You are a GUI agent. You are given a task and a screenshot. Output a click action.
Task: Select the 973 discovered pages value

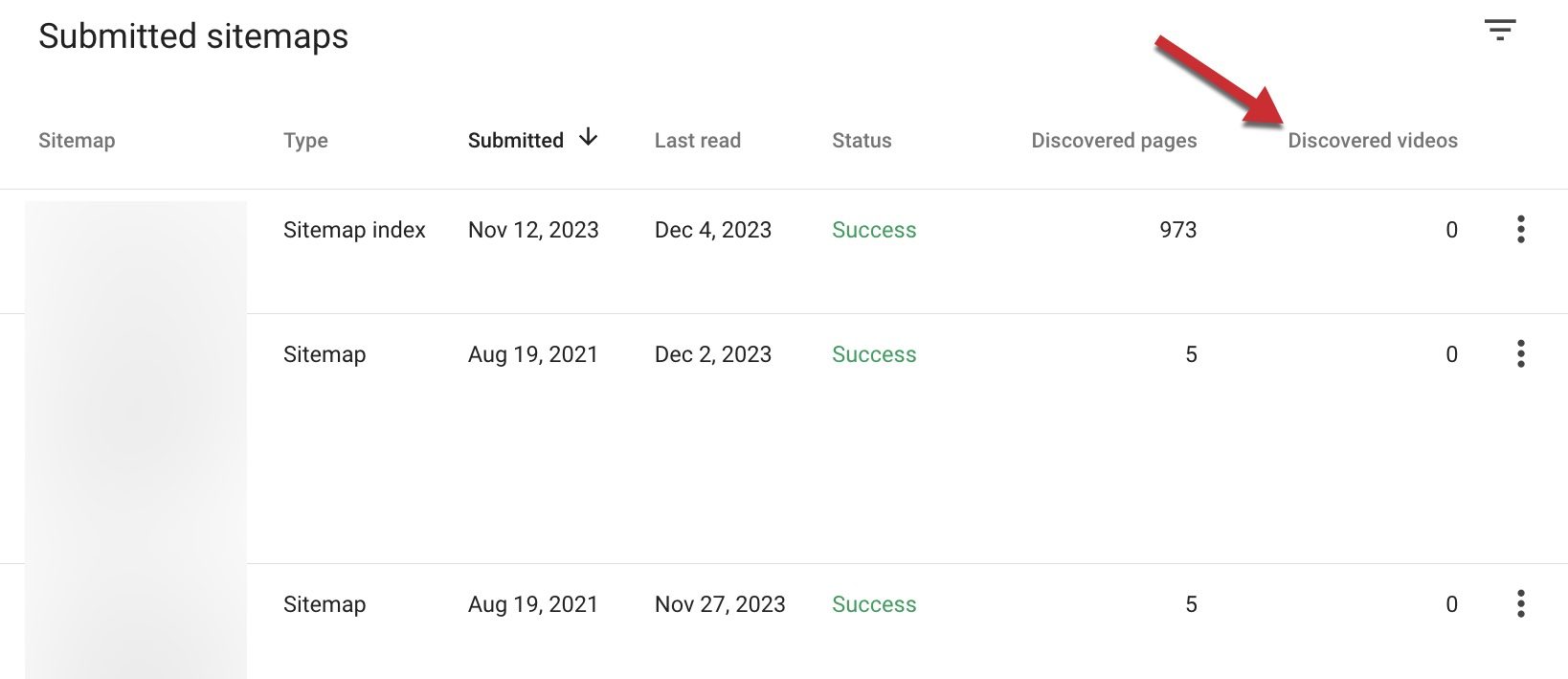1178,230
